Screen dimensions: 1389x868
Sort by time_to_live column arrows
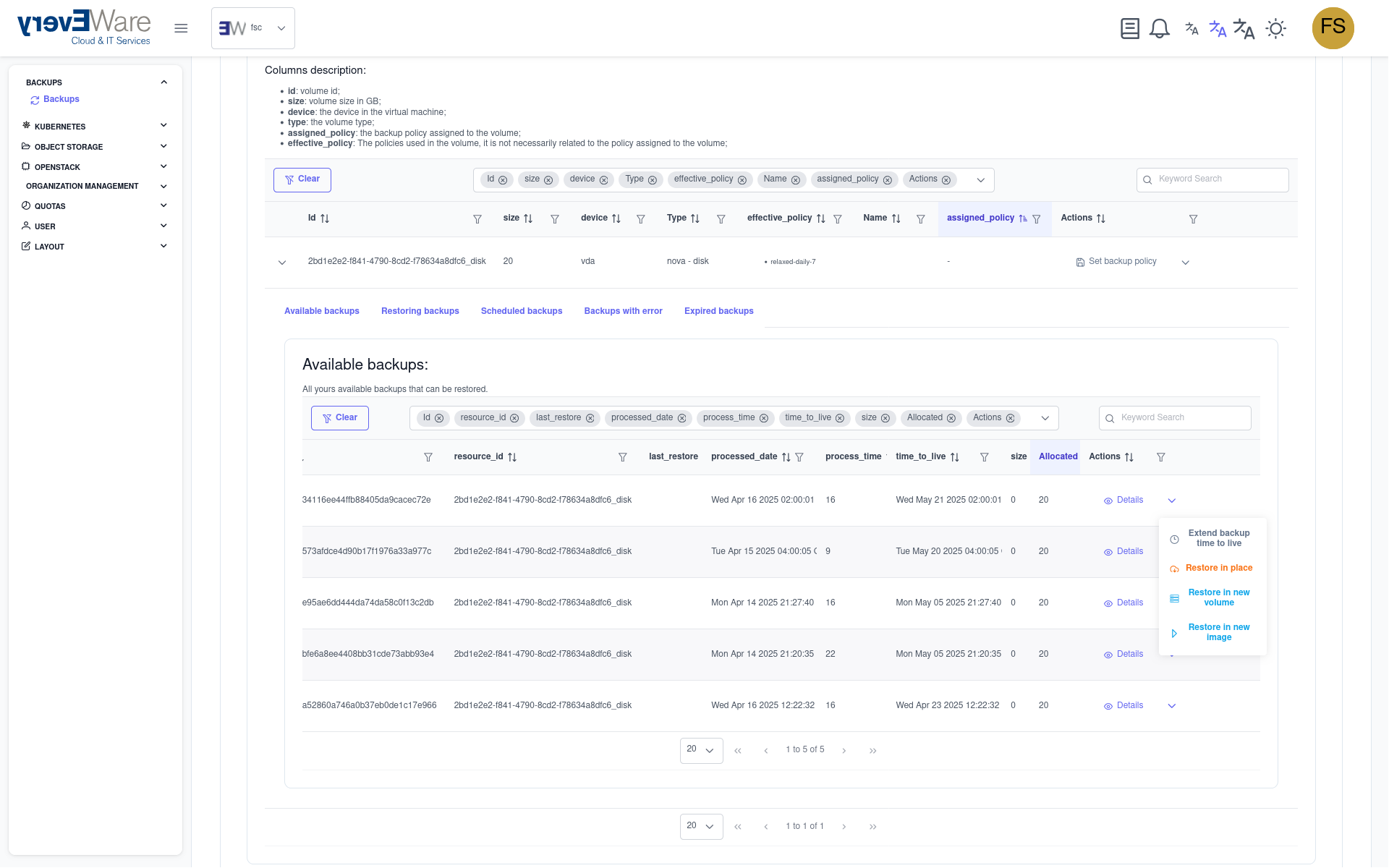[954, 457]
